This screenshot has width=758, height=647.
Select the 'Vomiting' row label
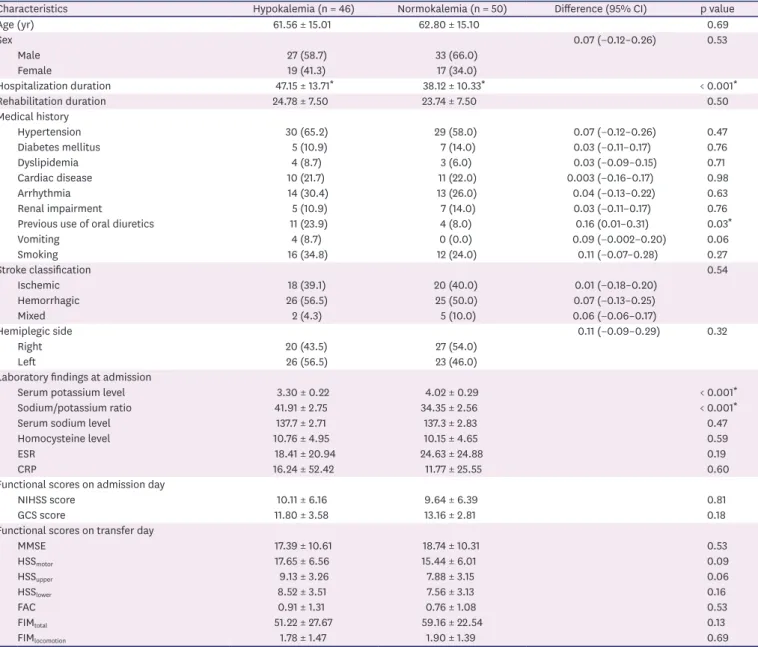coord(39,239)
